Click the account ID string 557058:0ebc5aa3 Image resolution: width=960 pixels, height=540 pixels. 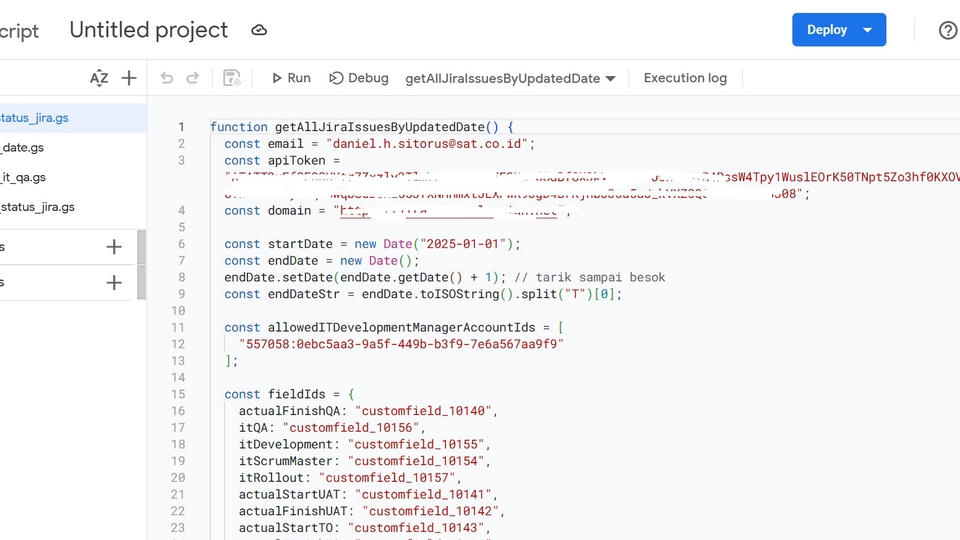401,344
